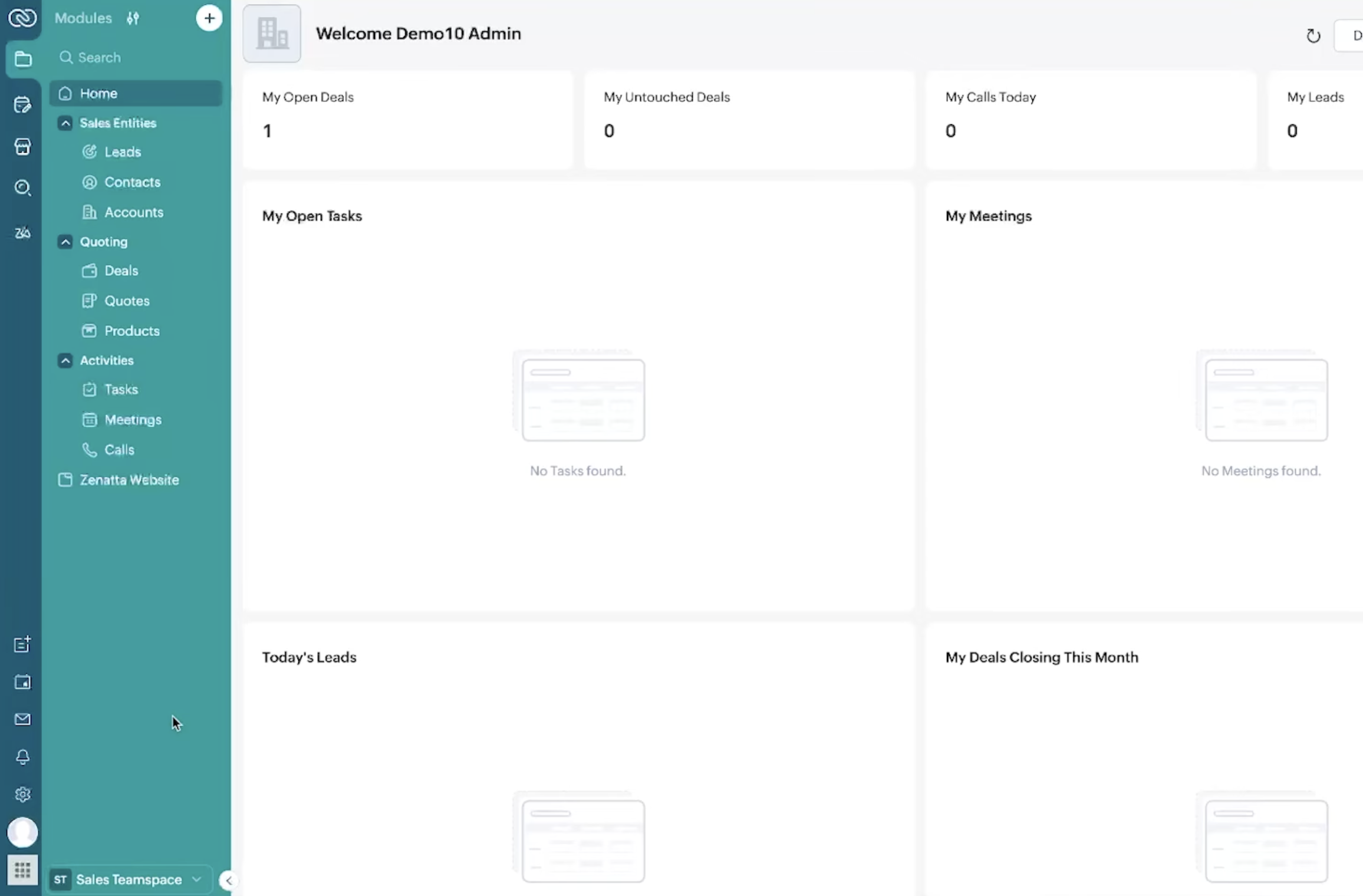Collapse the Activities section
This screenshot has height=896, width=1363.
click(65, 360)
